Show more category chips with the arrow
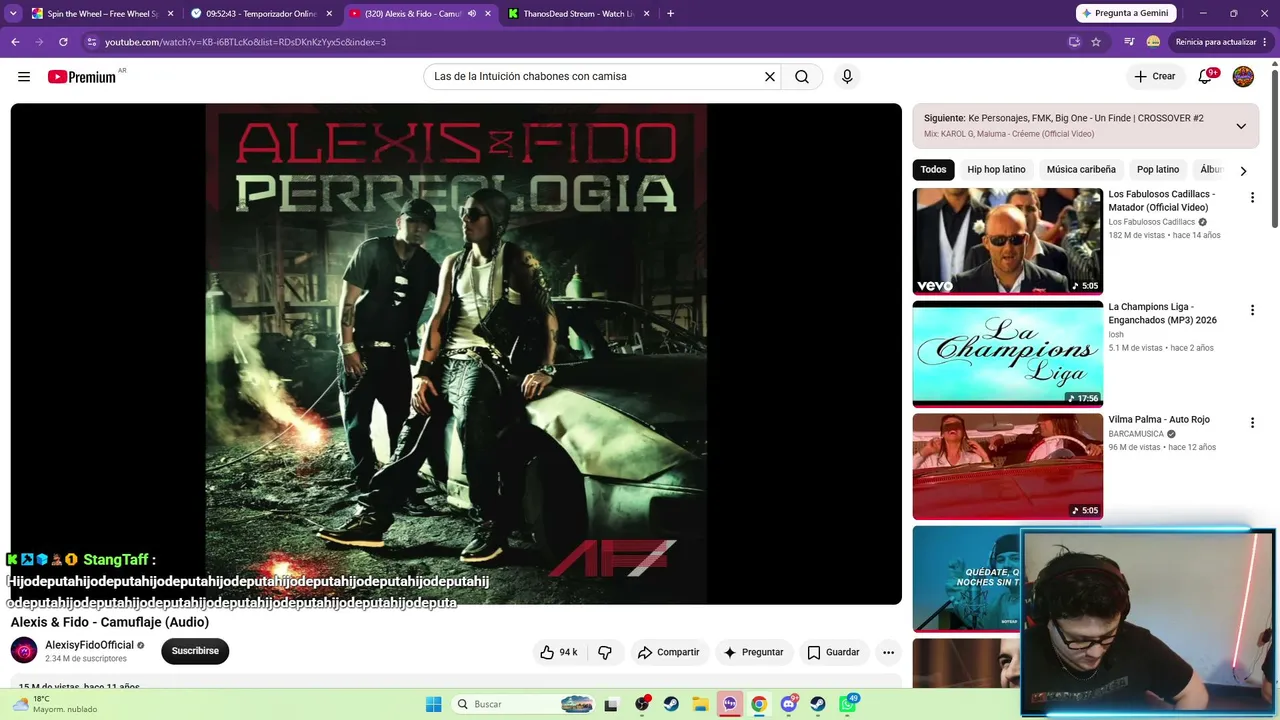The image size is (1280, 720). [1243, 170]
